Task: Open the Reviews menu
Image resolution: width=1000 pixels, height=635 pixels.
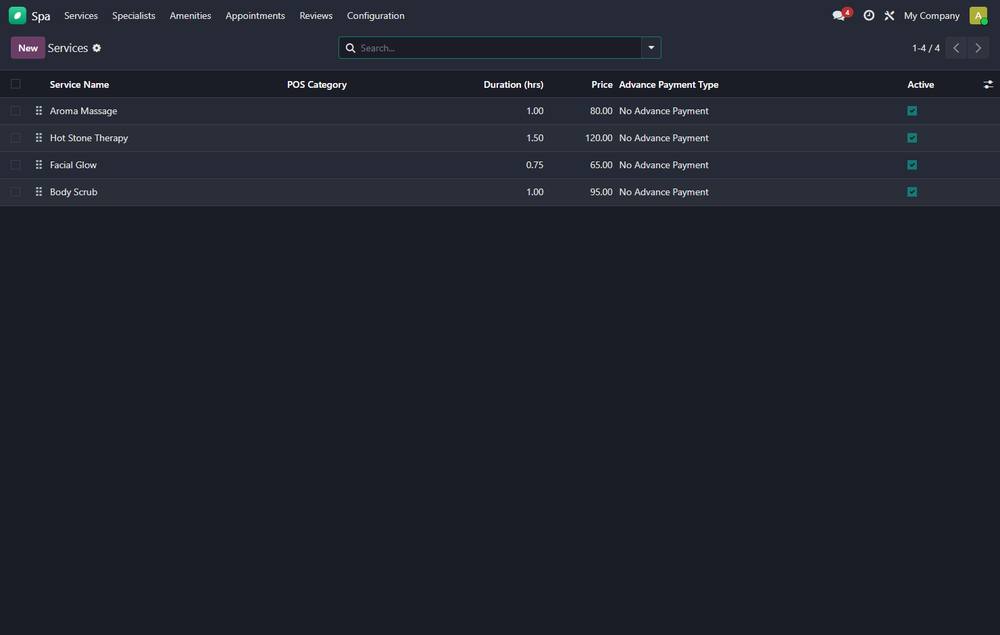Action: pyautogui.click(x=316, y=15)
